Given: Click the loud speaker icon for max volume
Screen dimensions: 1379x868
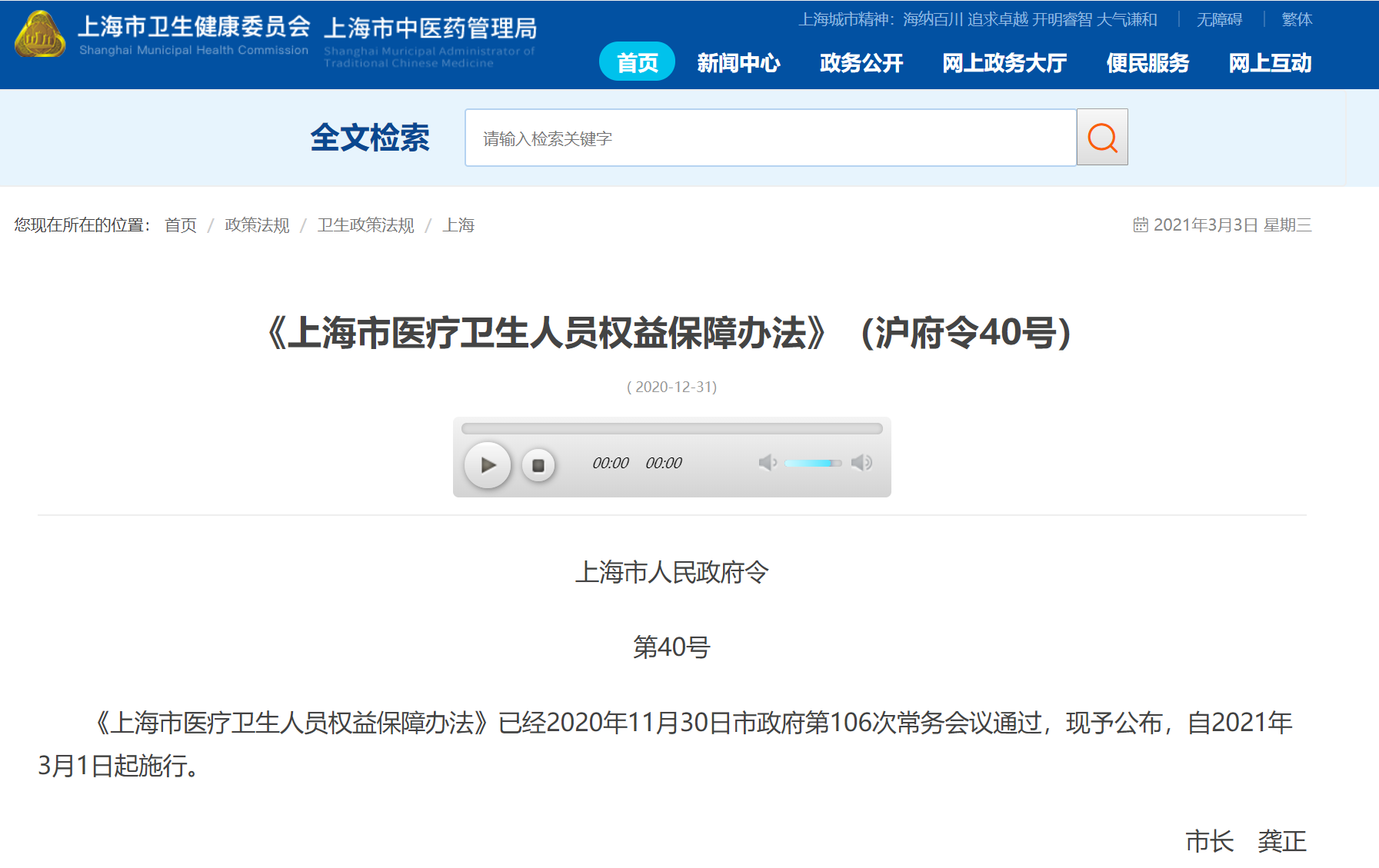Looking at the screenshot, I should (861, 462).
